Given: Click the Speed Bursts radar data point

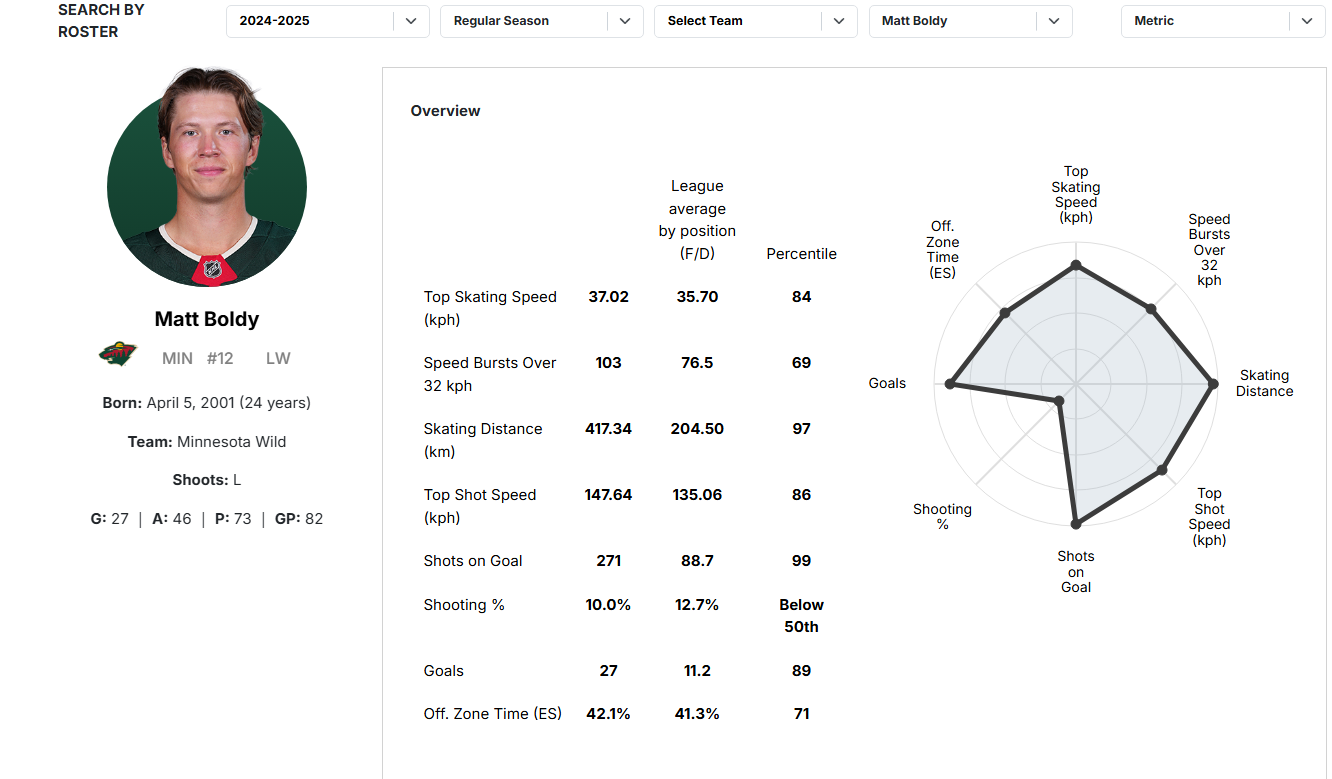Looking at the screenshot, I should point(1151,309).
